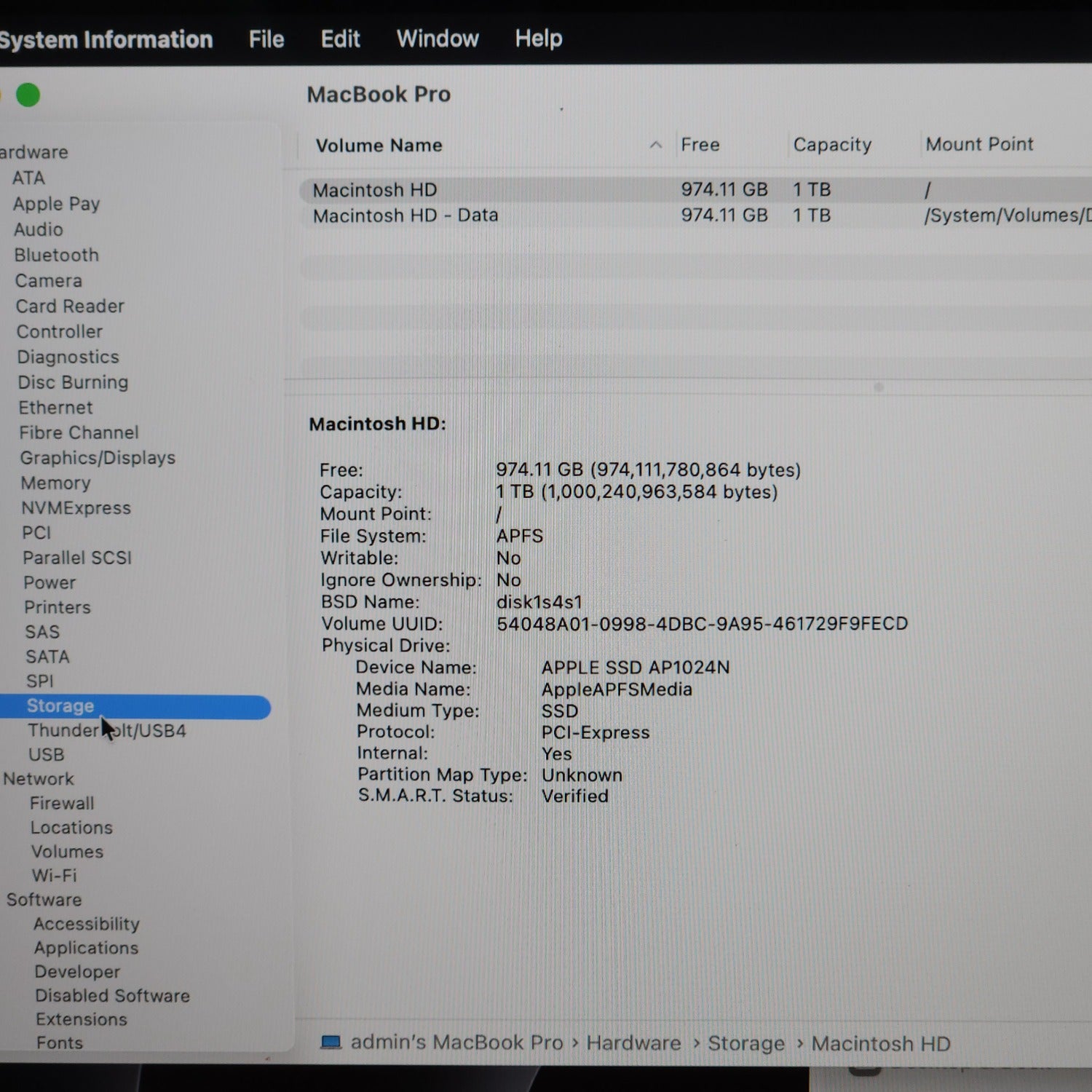The height and width of the screenshot is (1092, 1092).
Task: Open Disabled Software in sidebar
Action: point(112,996)
